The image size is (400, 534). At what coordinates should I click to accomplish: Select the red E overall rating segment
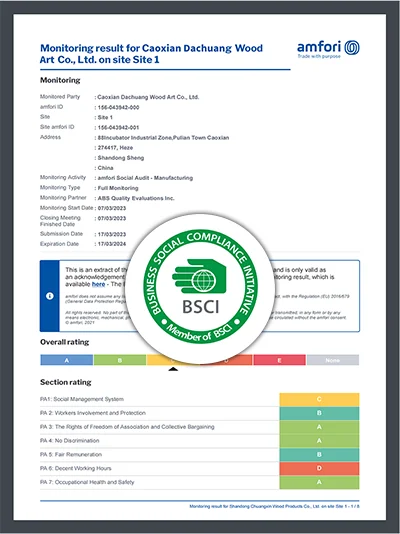pyautogui.click(x=279, y=360)
